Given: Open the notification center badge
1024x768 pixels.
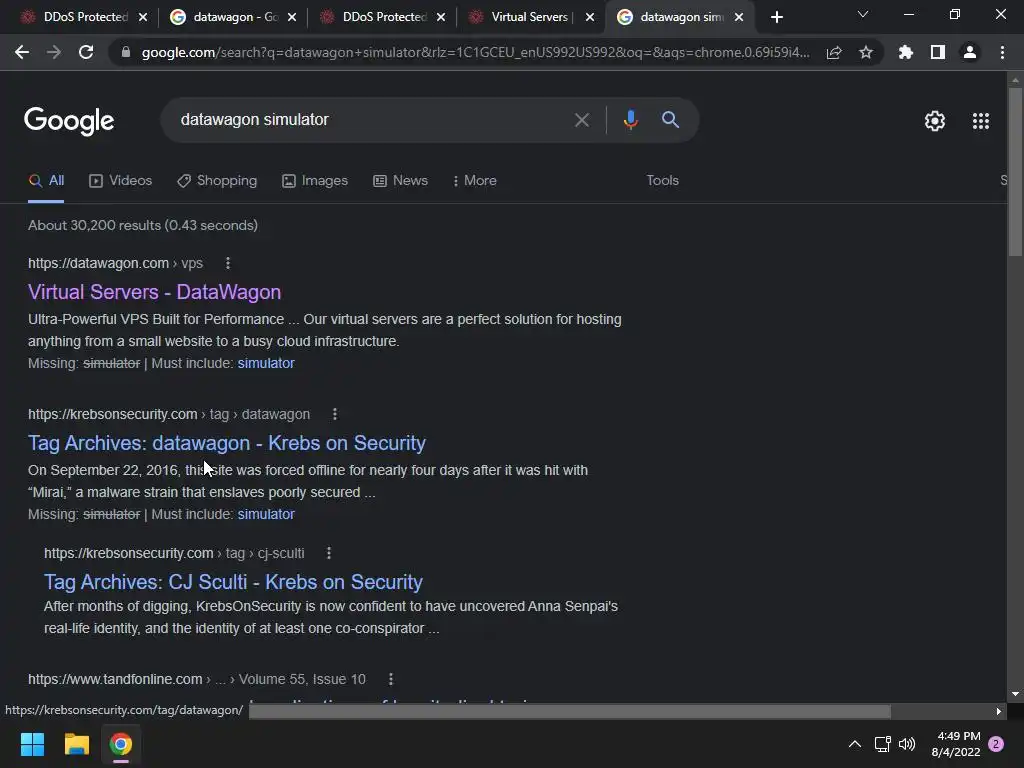Looking at the screenshot, I should click(x=996, y=744).
